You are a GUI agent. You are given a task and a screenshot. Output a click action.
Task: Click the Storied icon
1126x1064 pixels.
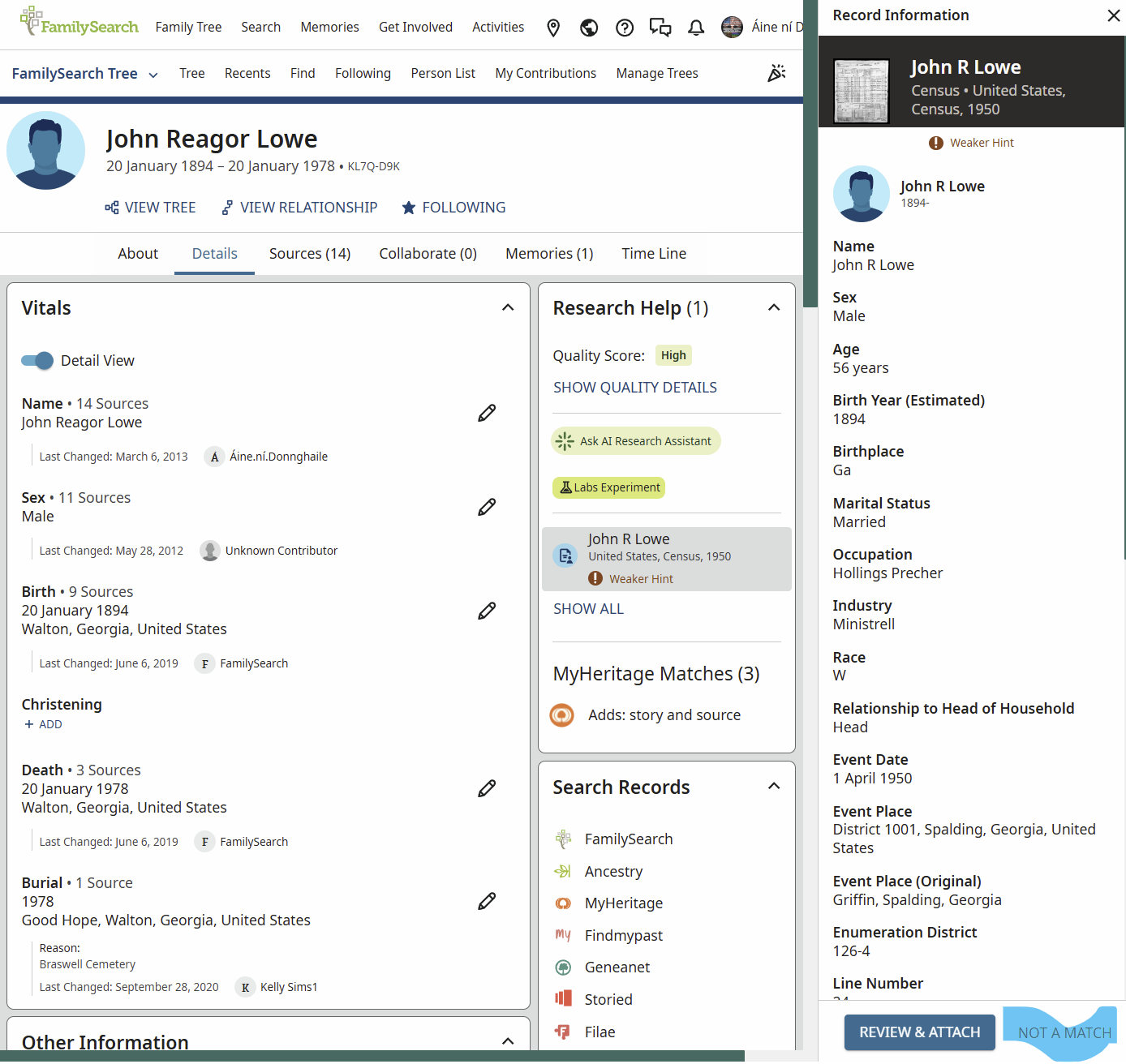[563, 998]
